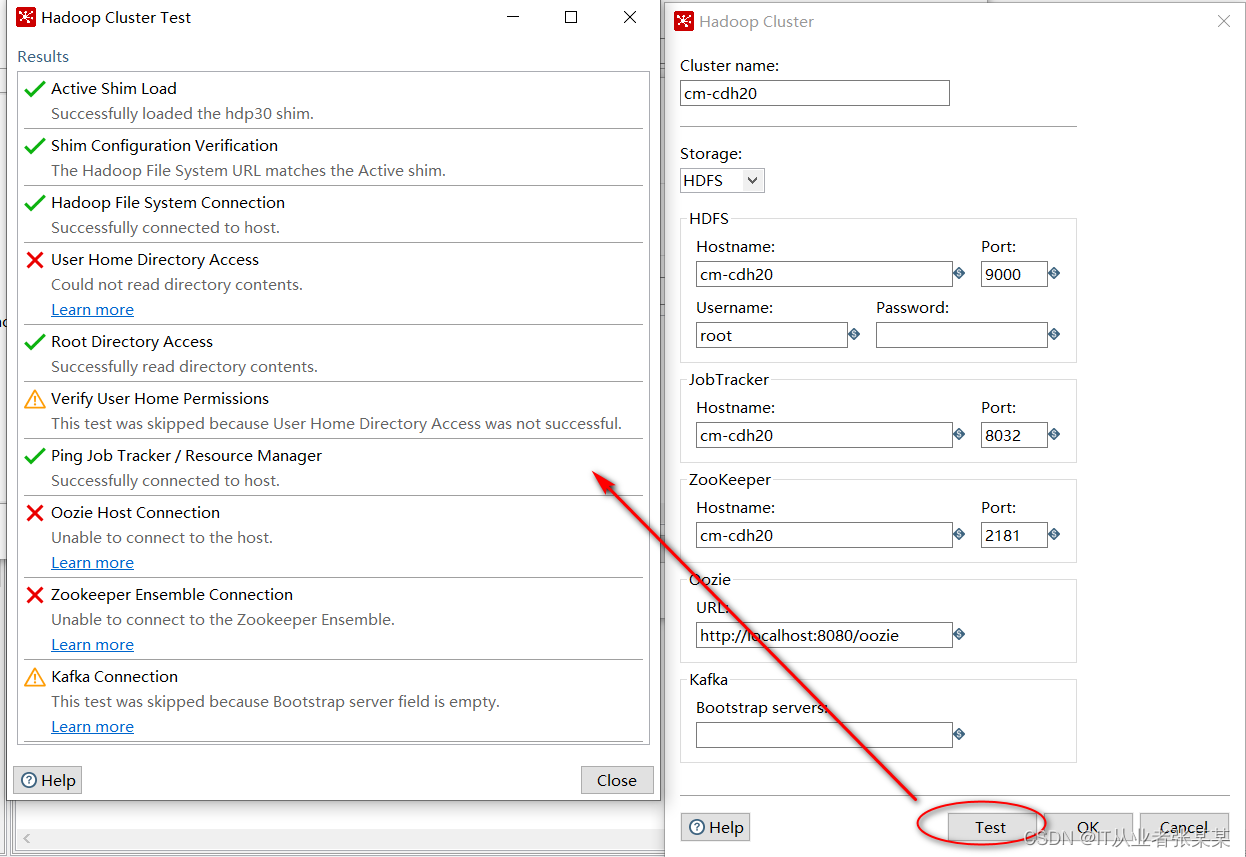The image size is (1246, 857).
Task: Click red X icon for Zookeeper Ensemble Connection
Action: pos(35,595)
